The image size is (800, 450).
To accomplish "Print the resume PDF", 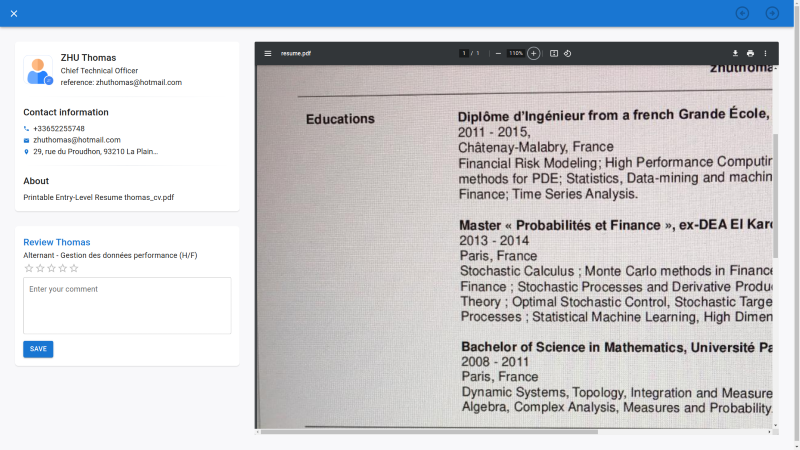I will coord(750,53).
